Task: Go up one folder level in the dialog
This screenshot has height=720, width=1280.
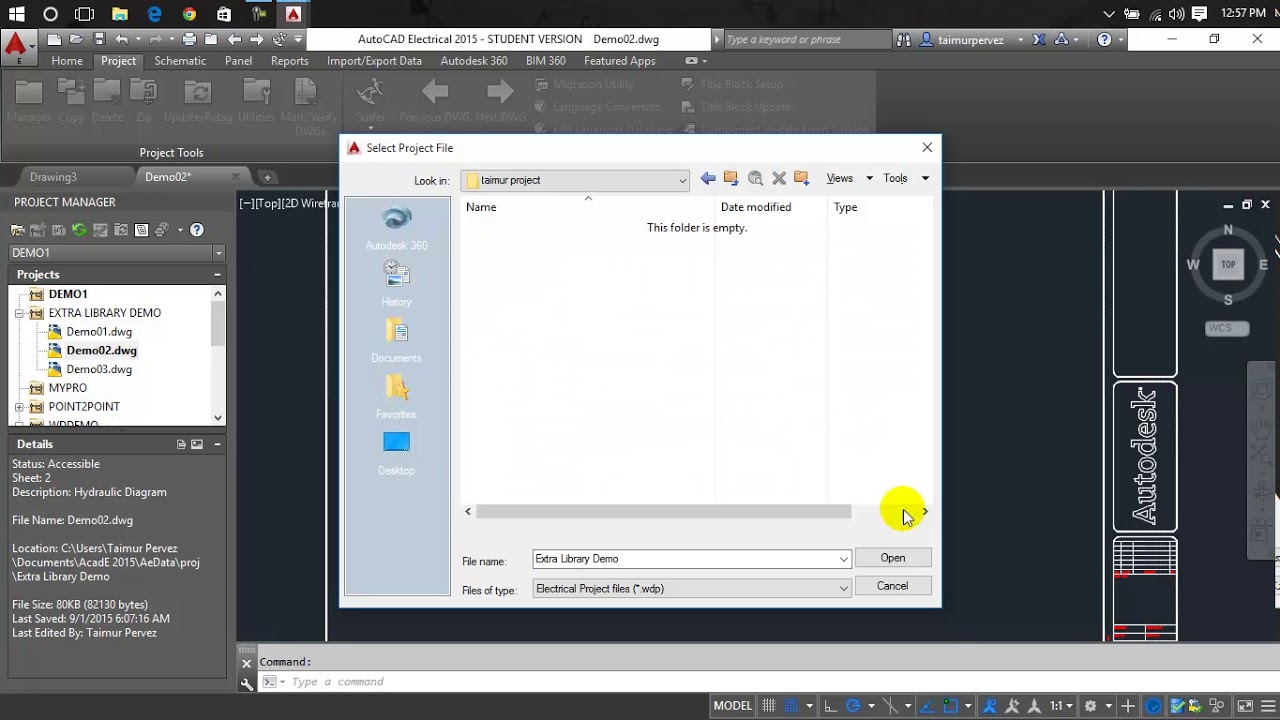Action: pos(731,178)
